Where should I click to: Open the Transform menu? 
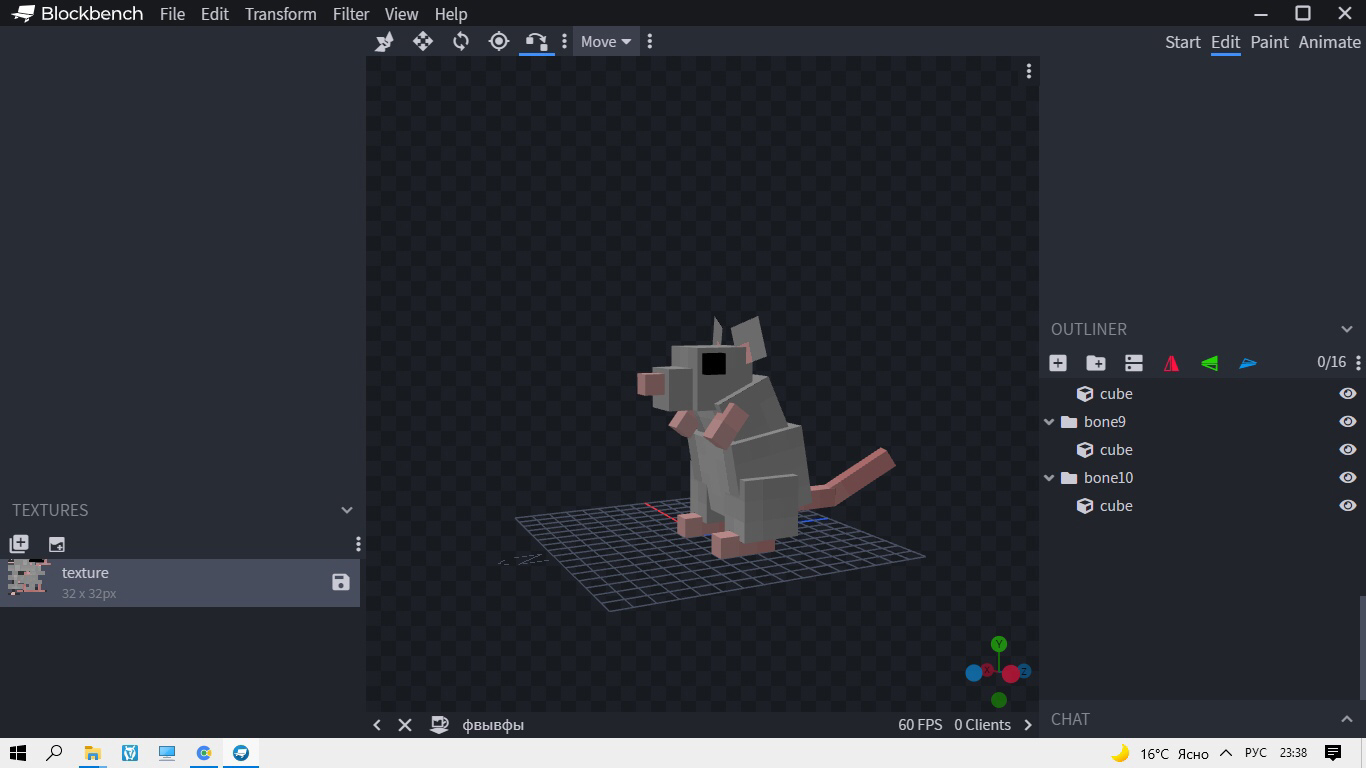click(280, 14)
